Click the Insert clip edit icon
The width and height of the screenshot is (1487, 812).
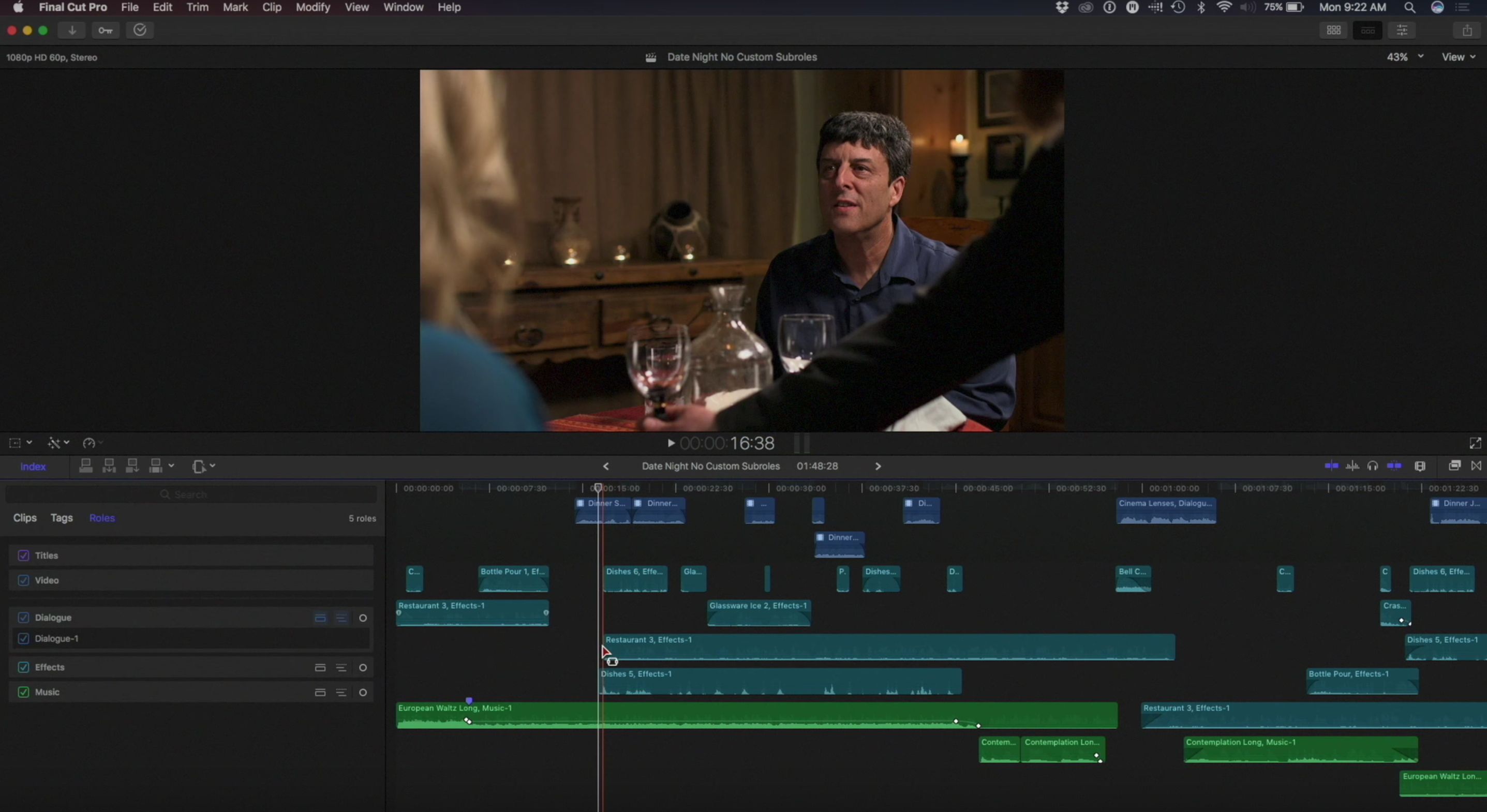109,465
